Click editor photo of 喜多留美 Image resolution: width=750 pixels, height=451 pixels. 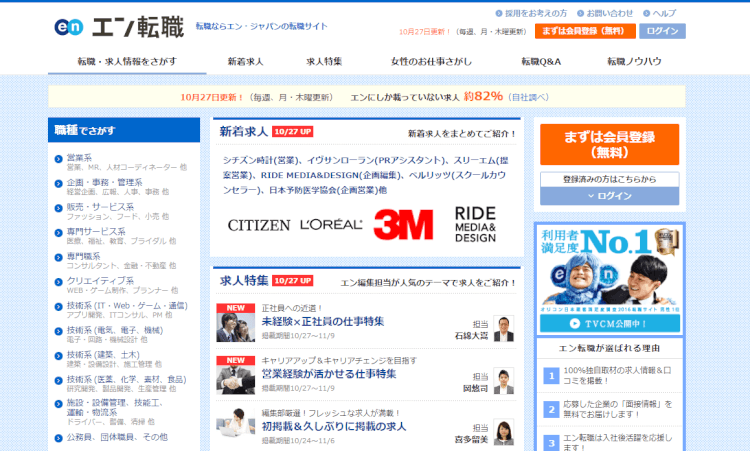[504, 432]
